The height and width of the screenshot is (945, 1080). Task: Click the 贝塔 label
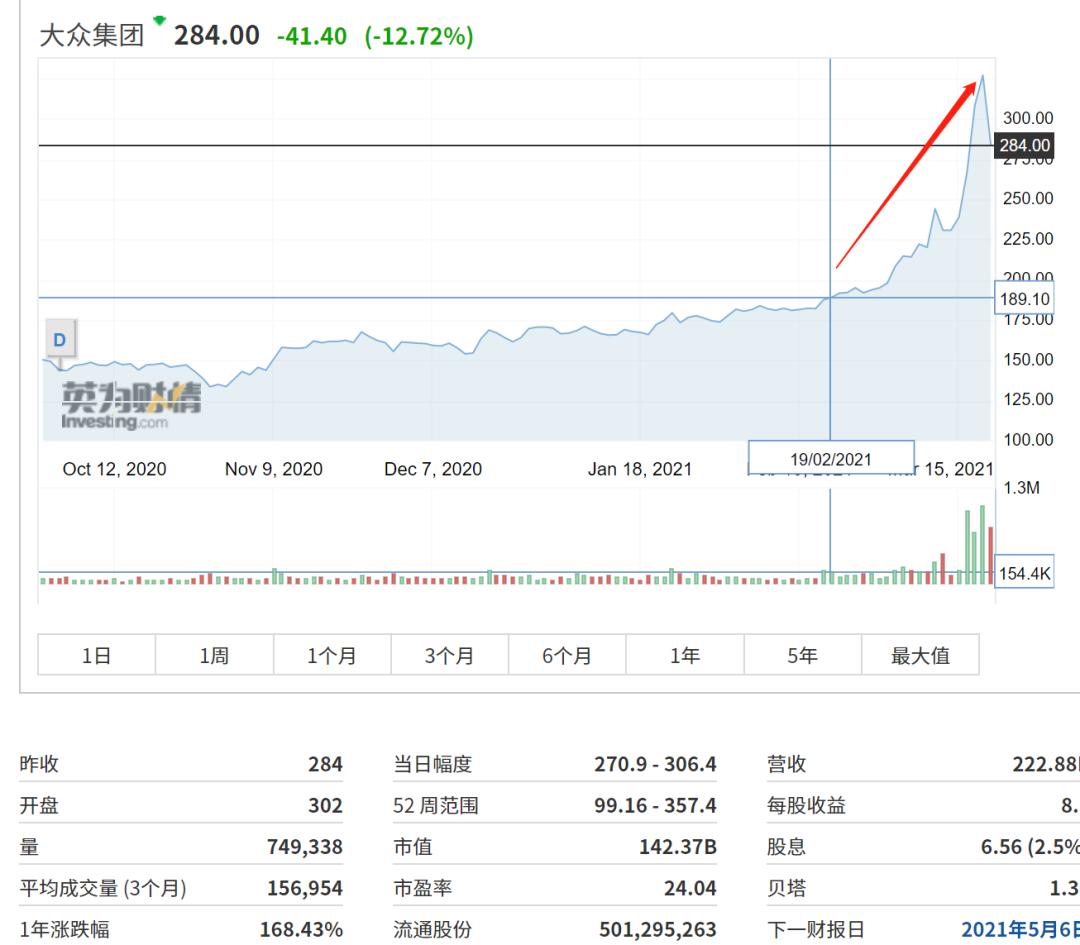[787, 888]
